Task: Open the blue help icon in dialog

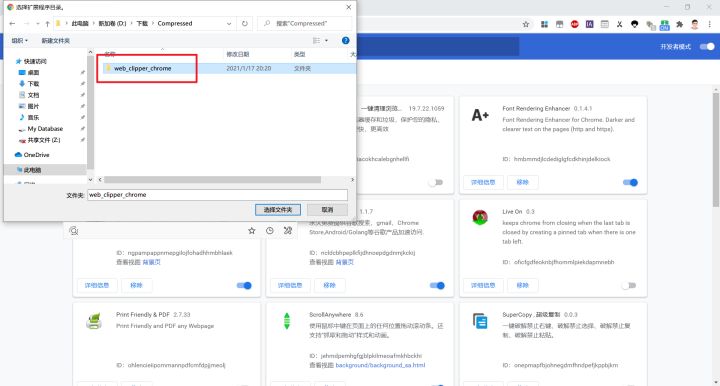Action: coord(346,40)
